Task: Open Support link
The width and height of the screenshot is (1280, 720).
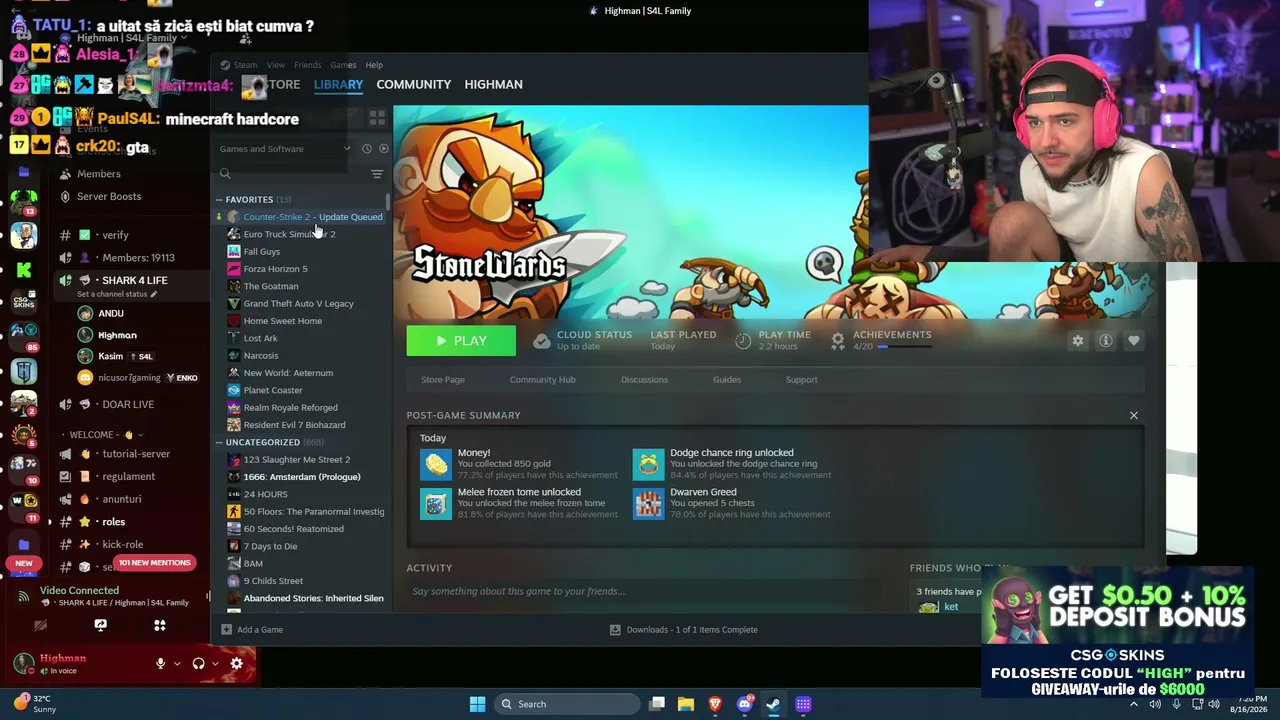Action: pyautogui.click(x=802, y=380)
